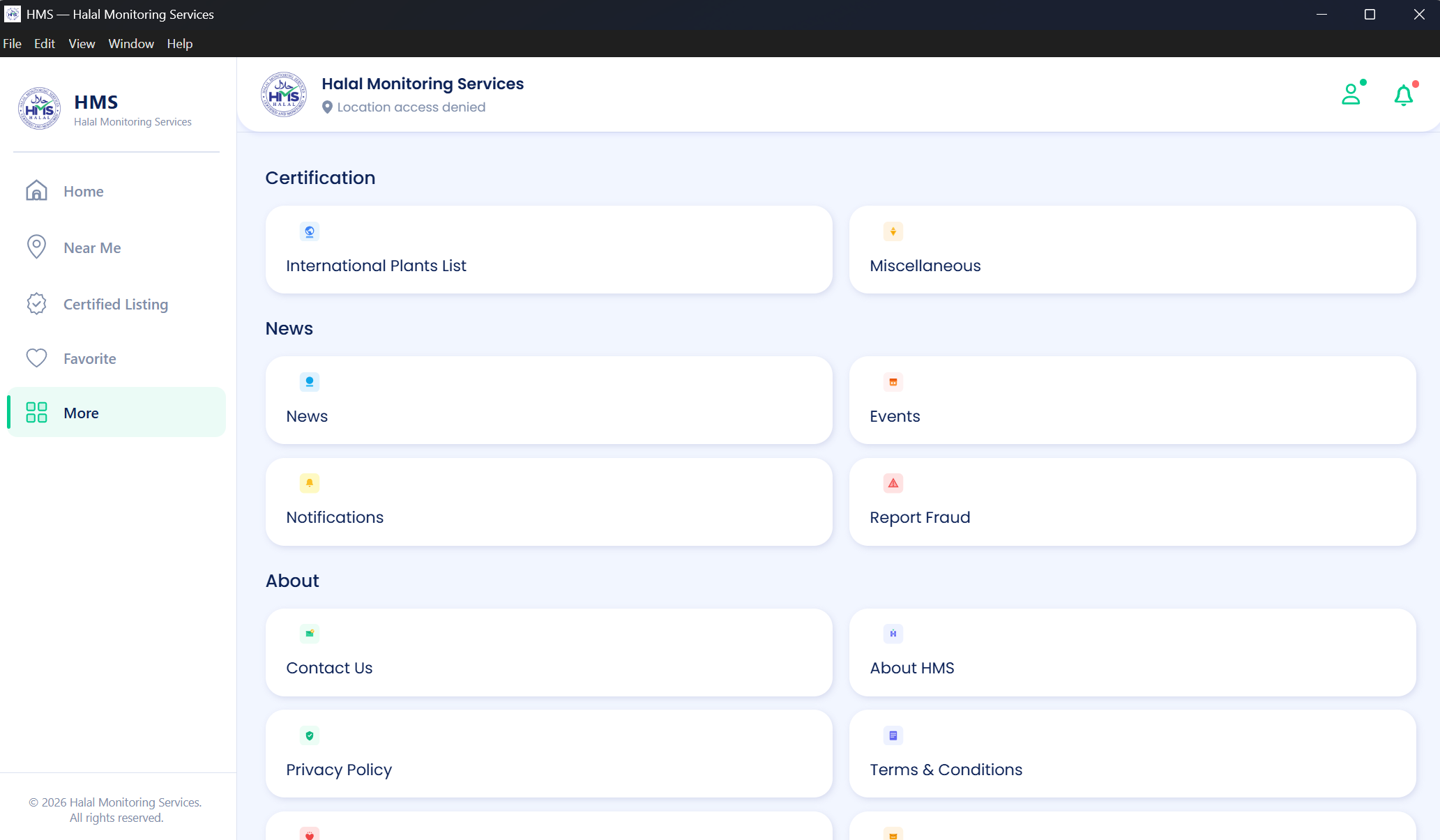
Task: Click the 'About' section heading
Action: click(x=292, y=581)
